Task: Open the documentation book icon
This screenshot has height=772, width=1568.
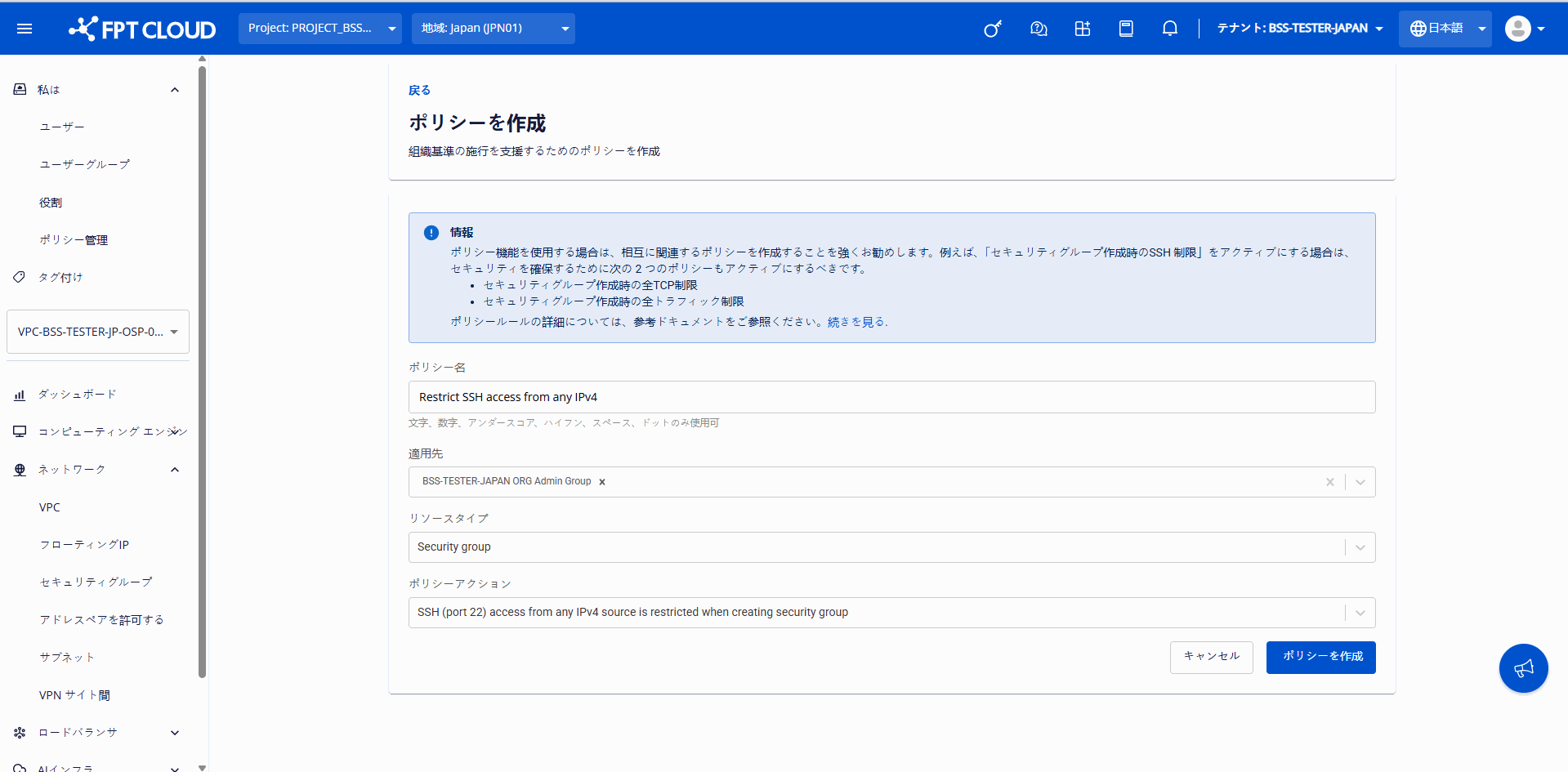Action: pyautogui.click(x=1126, y=29)
